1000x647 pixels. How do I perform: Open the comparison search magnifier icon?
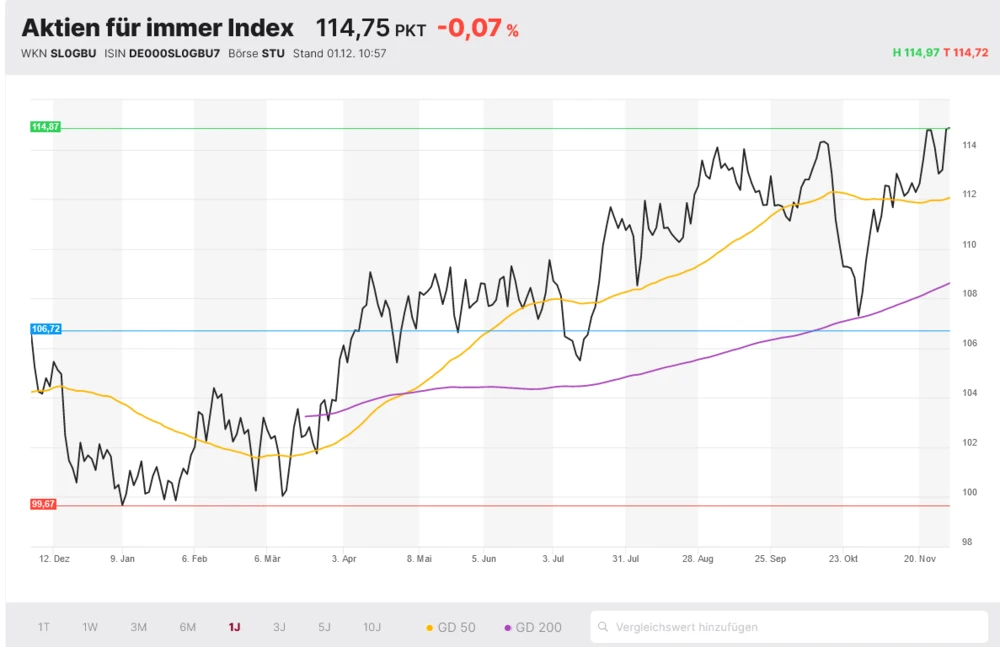coord(603,626)
